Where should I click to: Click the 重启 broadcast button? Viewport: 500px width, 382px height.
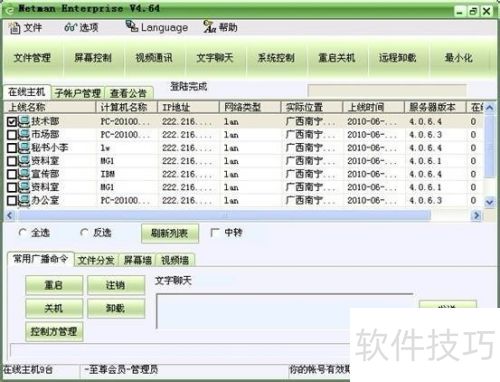point(54,285)
